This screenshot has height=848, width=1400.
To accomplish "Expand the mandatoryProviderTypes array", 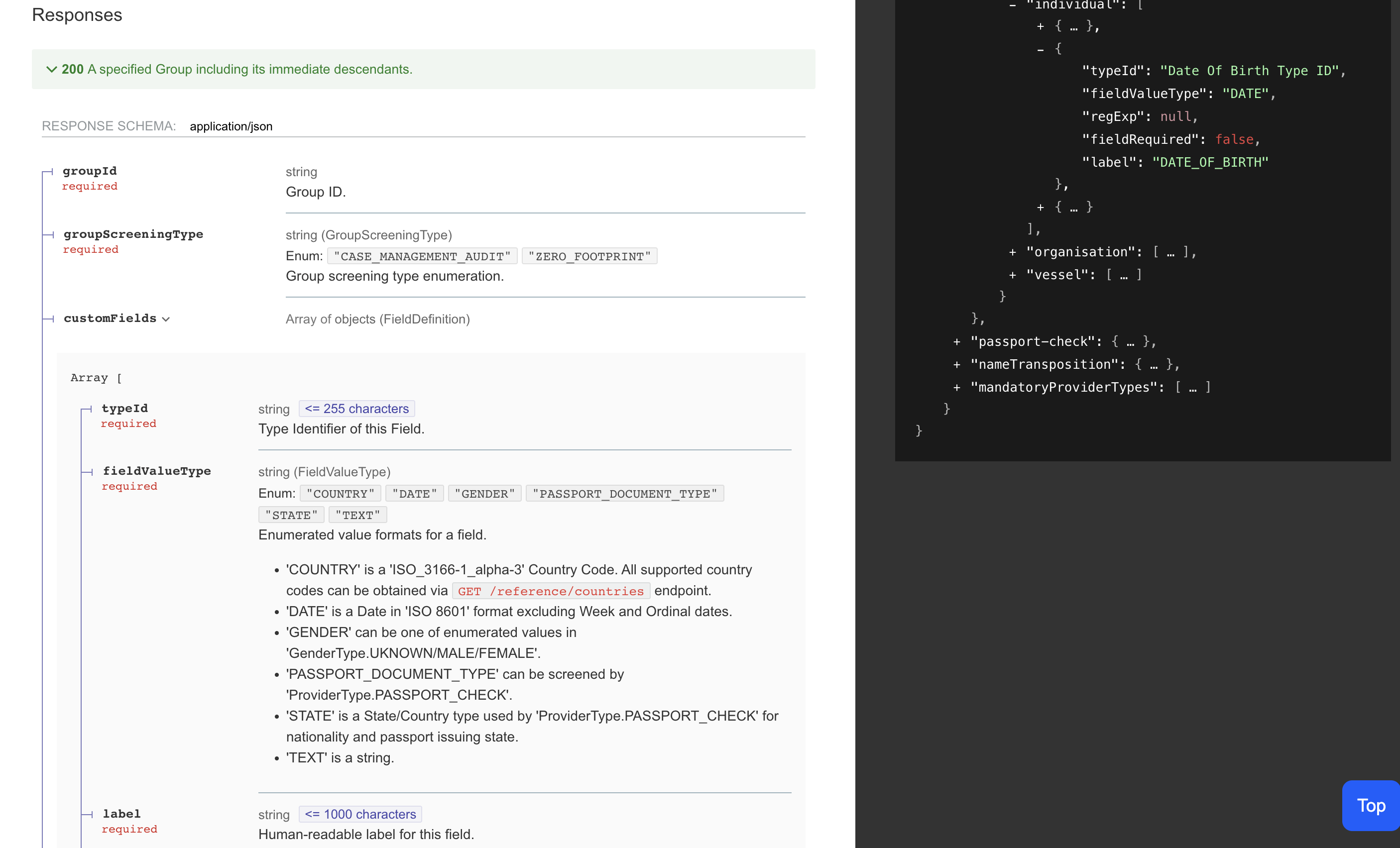I will coord(956,387).
